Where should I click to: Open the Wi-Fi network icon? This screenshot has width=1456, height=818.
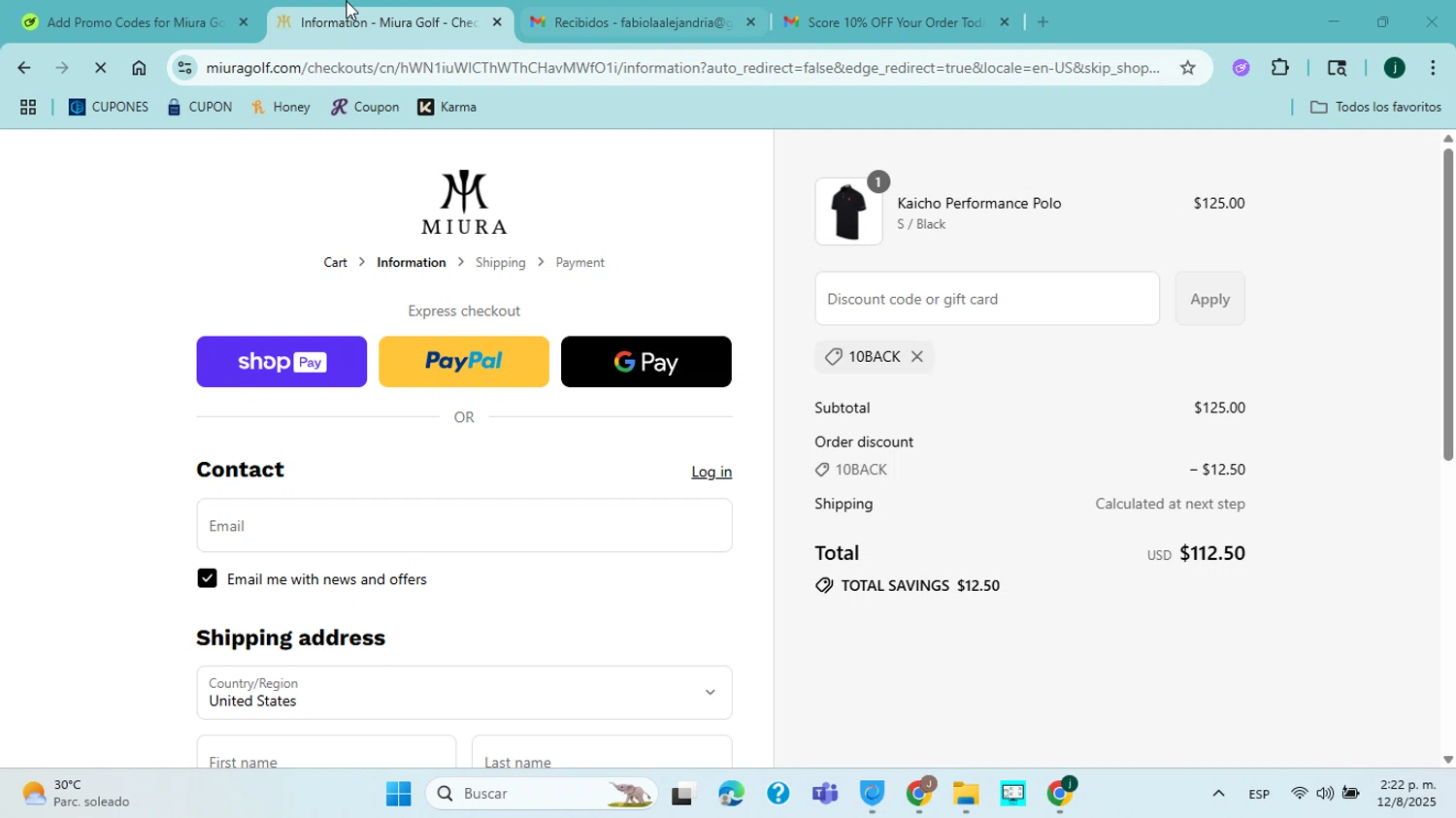click(x=1299, y=794)
